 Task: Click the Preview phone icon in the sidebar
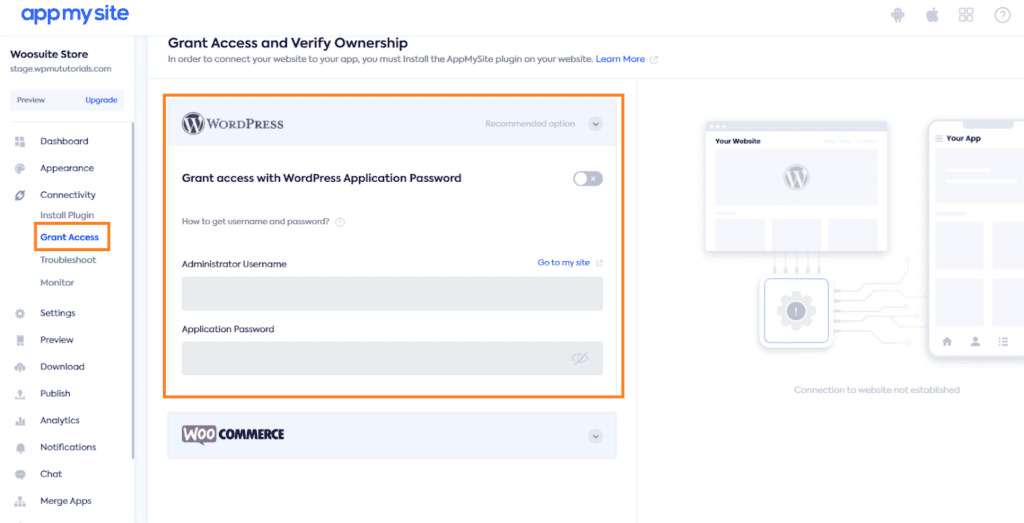click(20, 340)
